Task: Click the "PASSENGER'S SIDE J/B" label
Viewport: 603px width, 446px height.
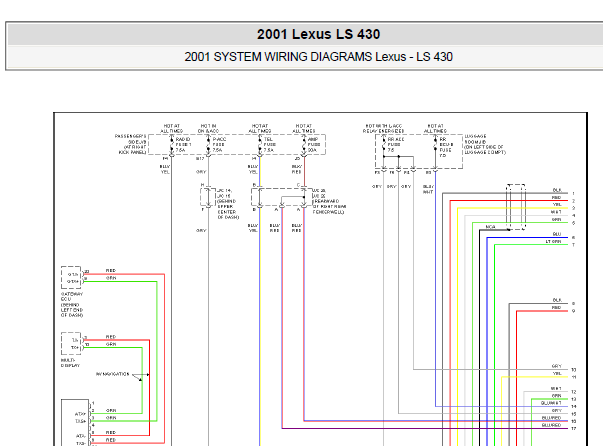Action: [x=131, y=144]
